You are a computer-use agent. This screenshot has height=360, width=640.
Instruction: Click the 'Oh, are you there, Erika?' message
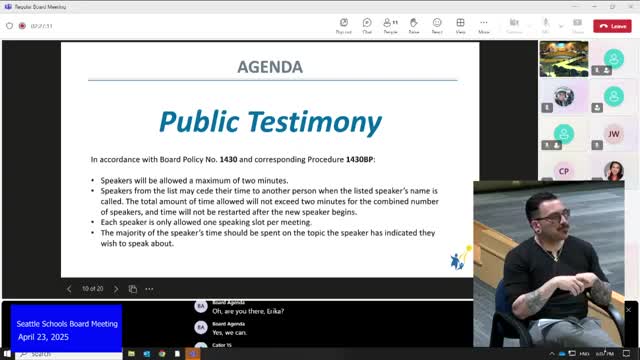pos(248,311)
